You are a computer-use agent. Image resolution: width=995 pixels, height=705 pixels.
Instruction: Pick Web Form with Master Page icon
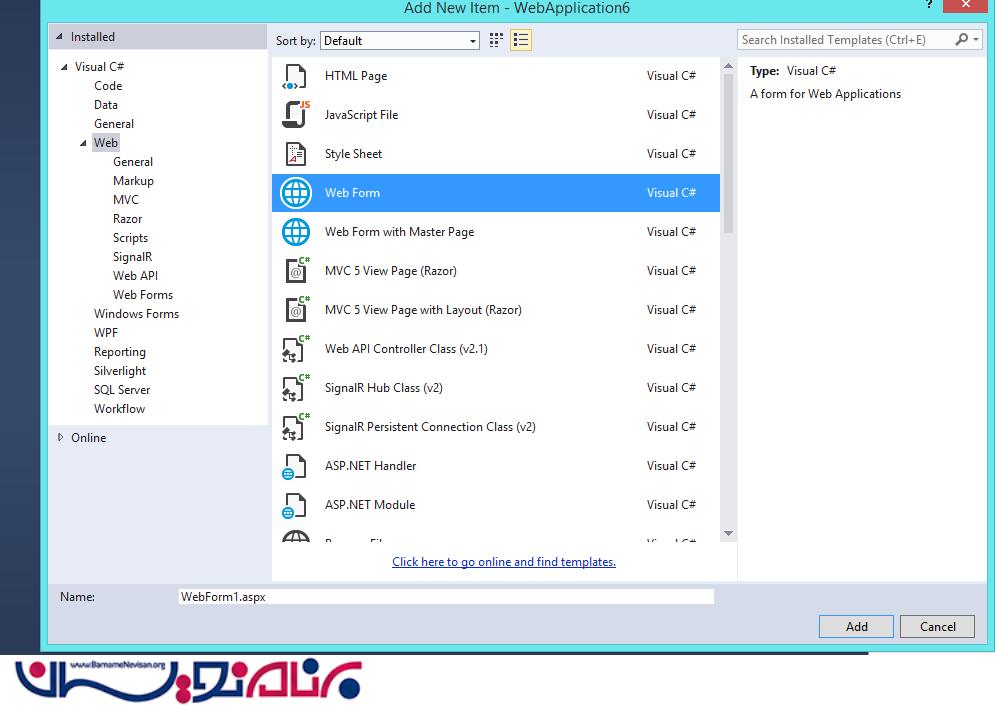(x=295, y=232)
